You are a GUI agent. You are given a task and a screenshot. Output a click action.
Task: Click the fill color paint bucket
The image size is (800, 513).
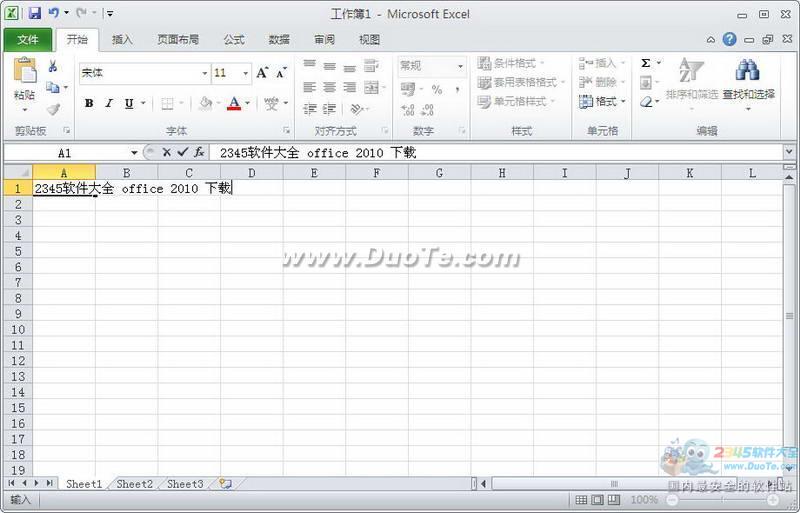(x=206, y=104)
